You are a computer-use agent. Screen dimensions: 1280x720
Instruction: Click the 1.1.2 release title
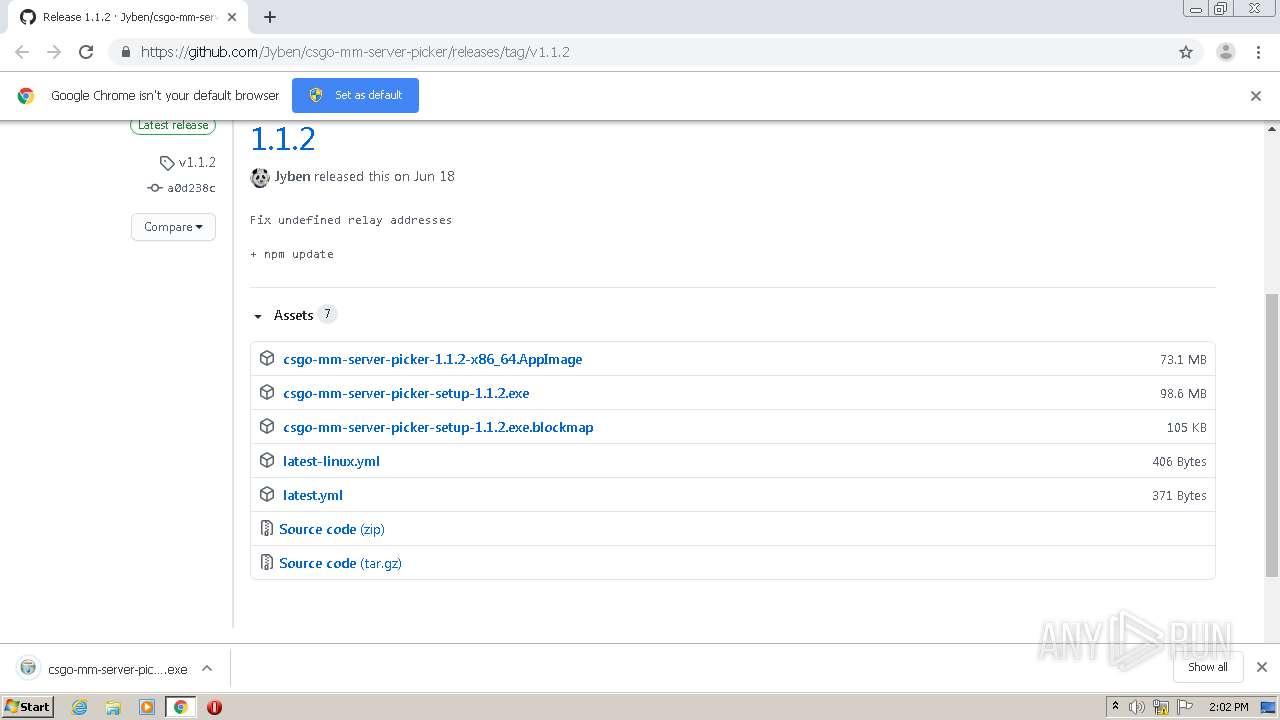[283, 138]
